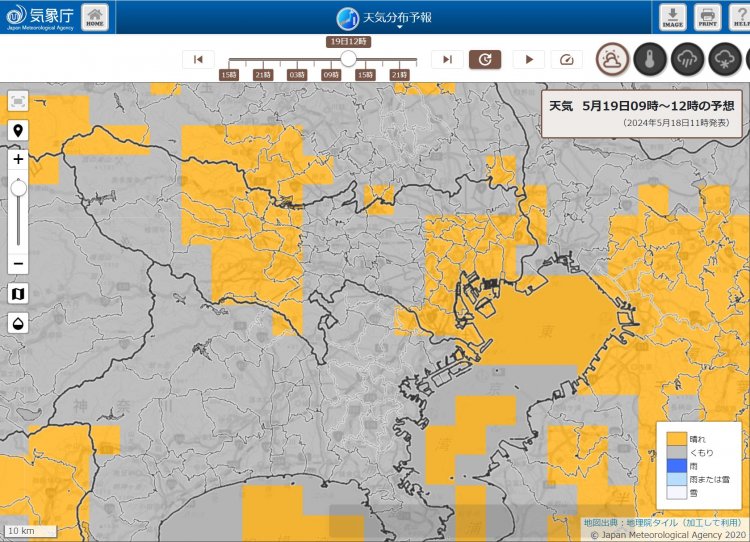The image size is (750, 542).
Task: Select the snowfall cloud layer icon
Action: tap(725, 60)
